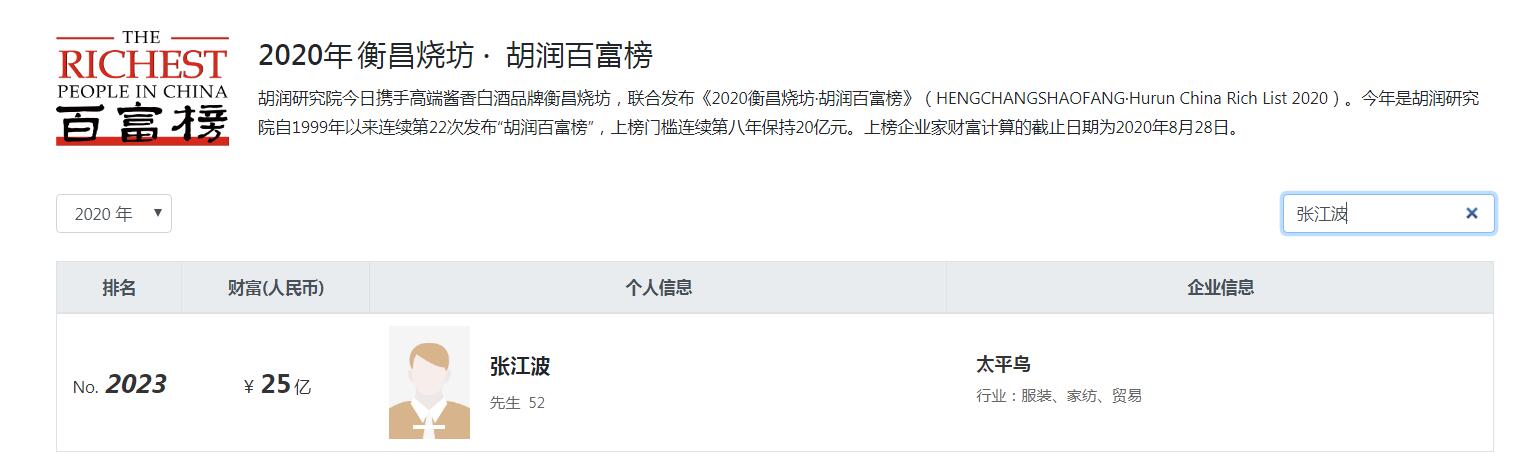The width and height of the screenshot is (1526, 458).
Task: Open the company link 太平鸟
Action: 1003,364
